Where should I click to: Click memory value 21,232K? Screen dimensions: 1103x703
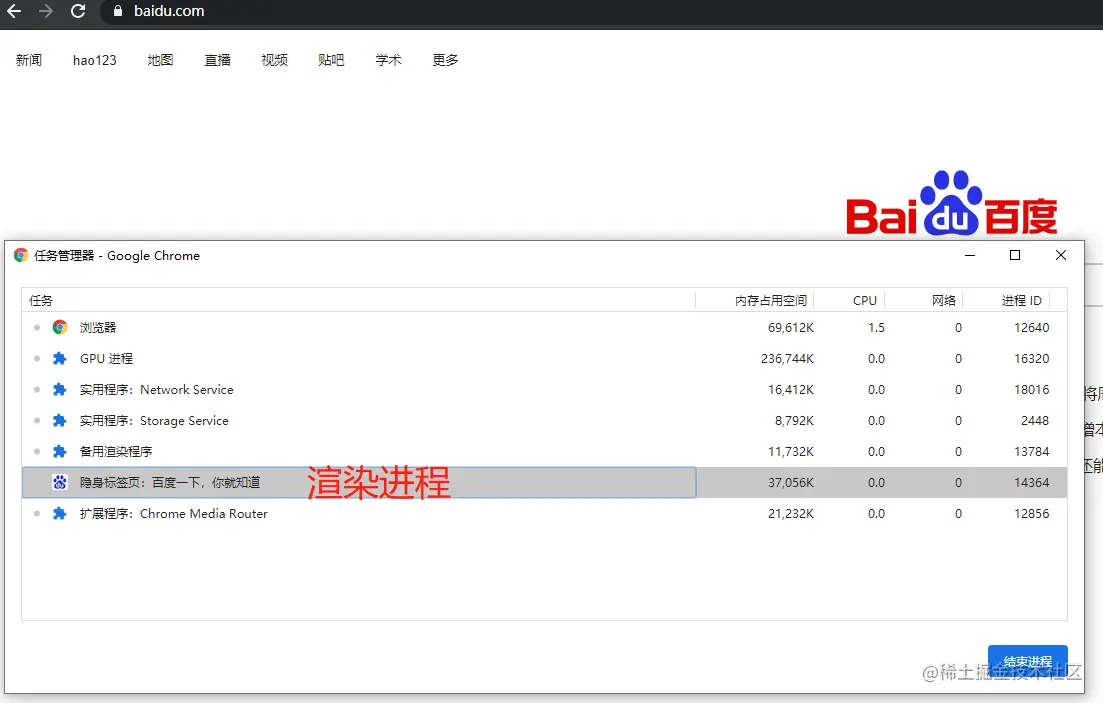click(791, 513)
